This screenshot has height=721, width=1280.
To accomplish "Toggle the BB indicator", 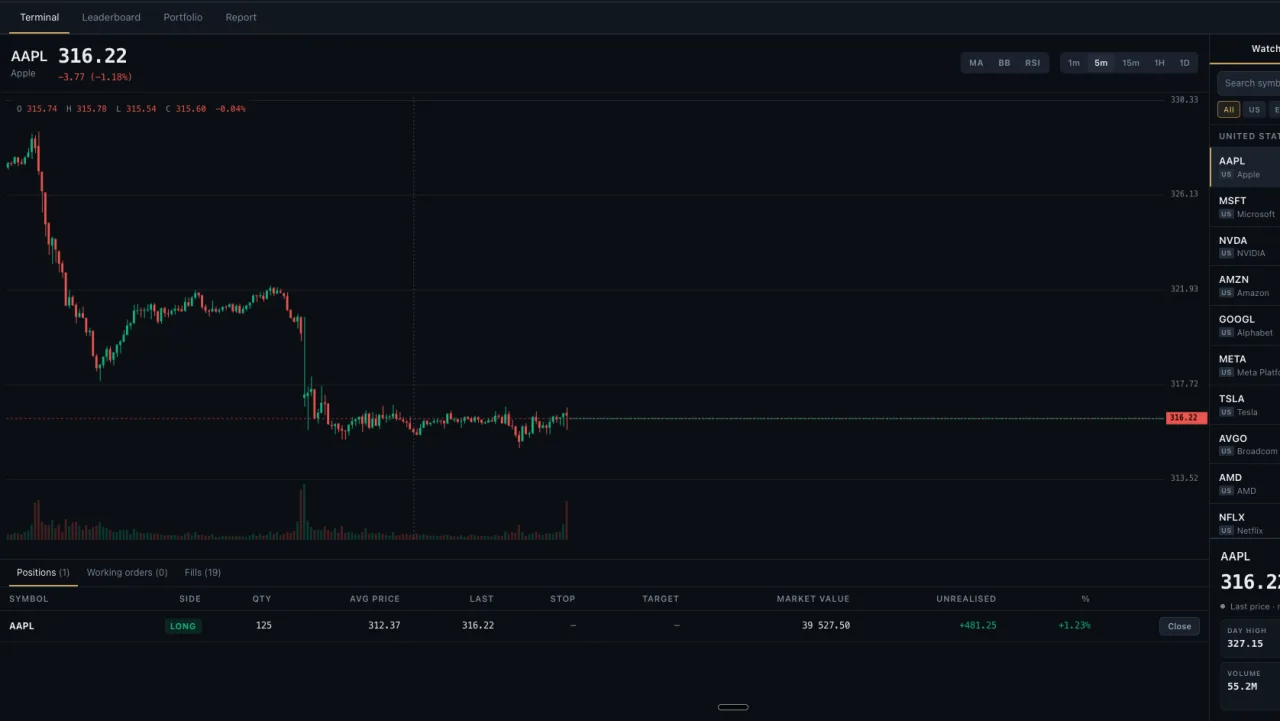I will 1004,63.
